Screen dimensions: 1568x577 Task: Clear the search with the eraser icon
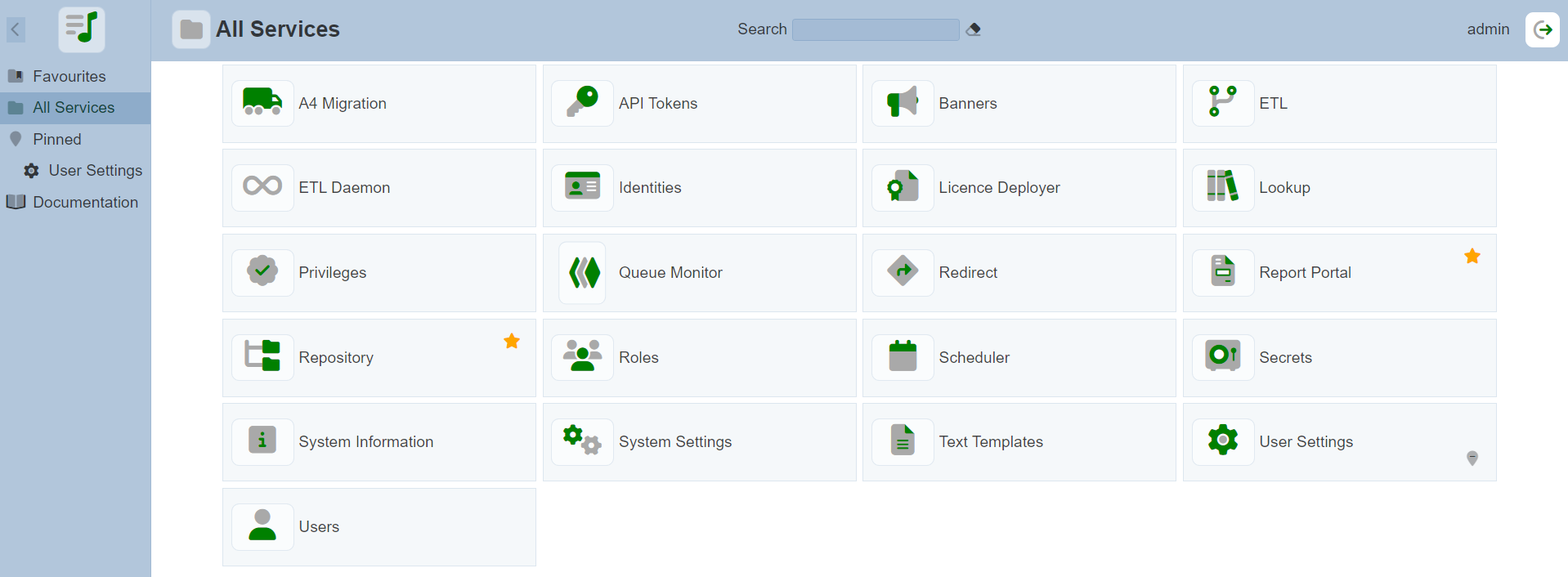pos(973,29)
